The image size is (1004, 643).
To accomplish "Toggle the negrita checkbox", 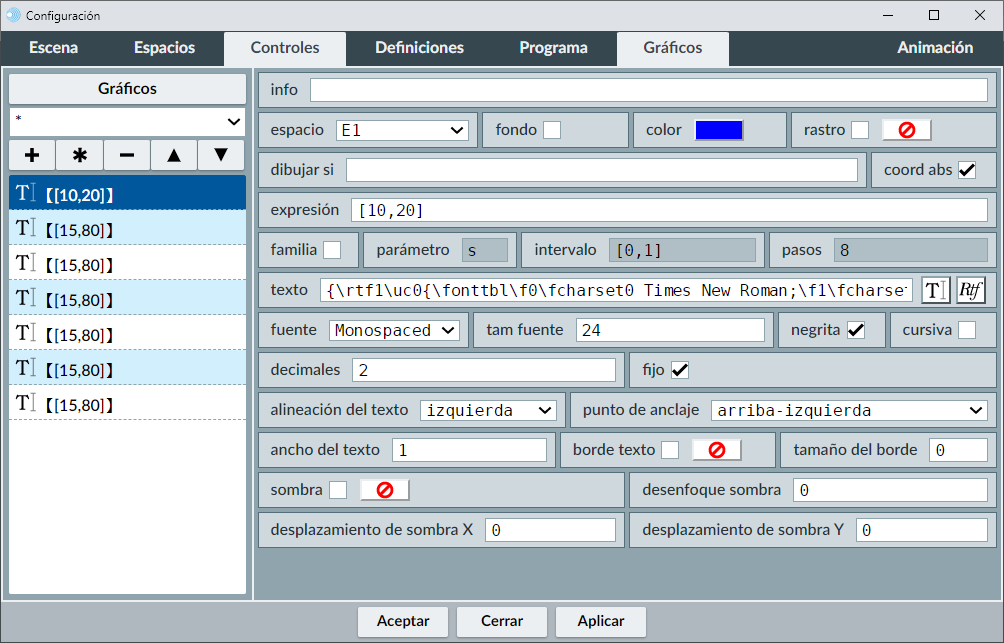I will (x=855, y=330).
